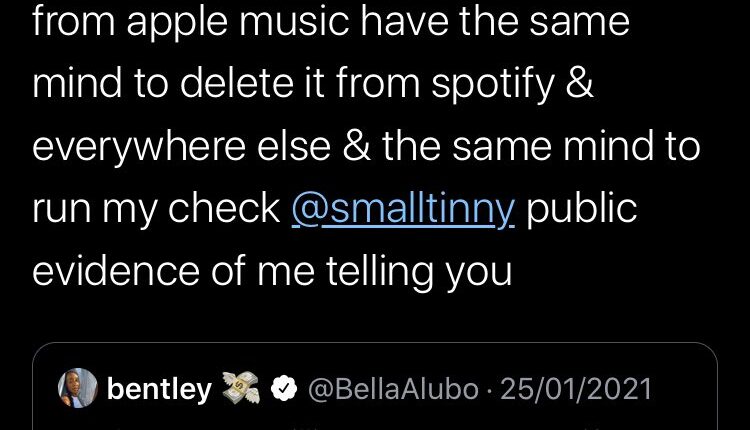Open the bentley display name profile
This screenshot has height=430, width=750.
(x=158, y=389)
